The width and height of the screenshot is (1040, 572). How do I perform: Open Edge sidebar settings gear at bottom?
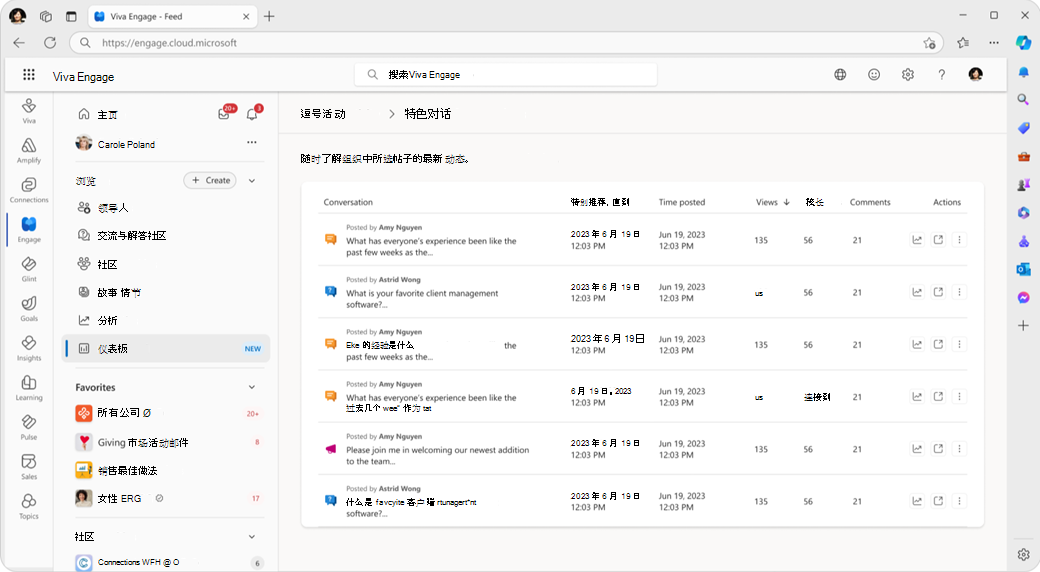point(1023,554)
